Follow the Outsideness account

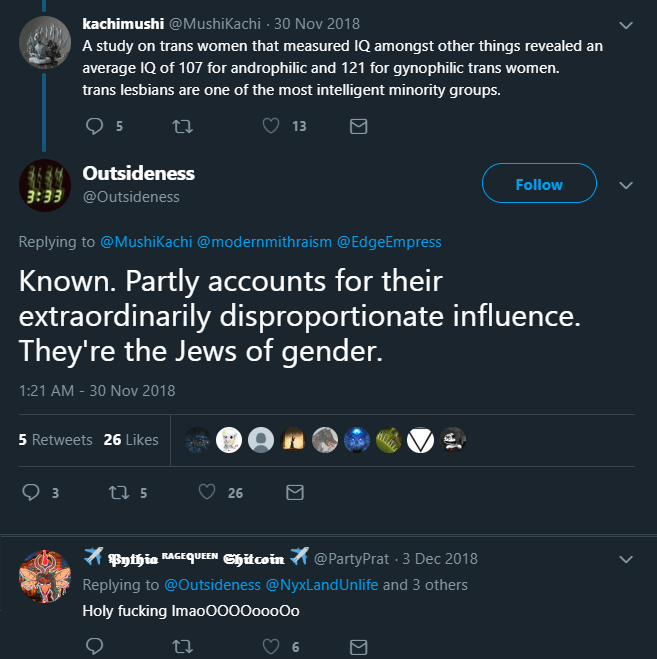point(539,184)
